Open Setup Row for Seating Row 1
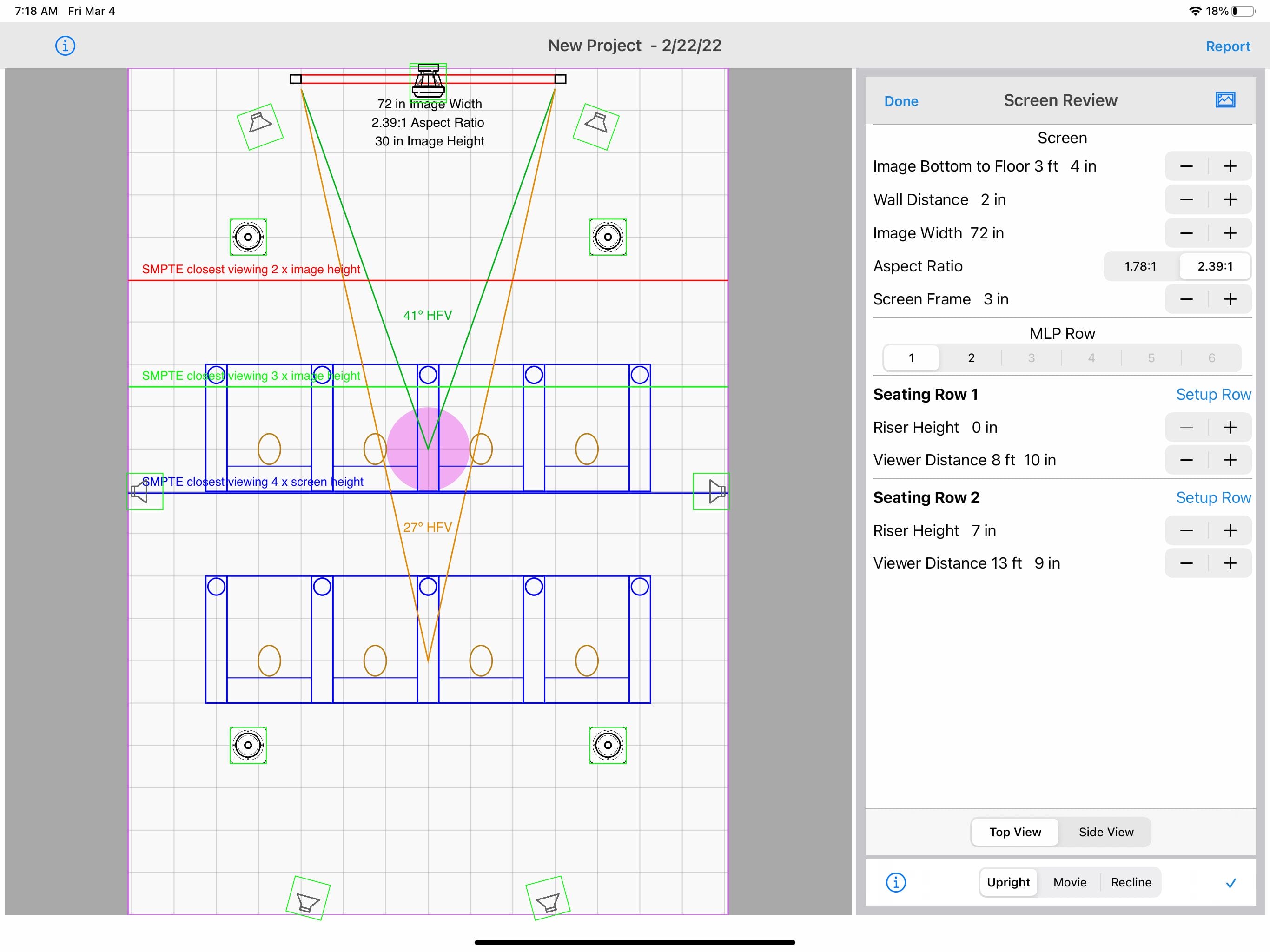Viewport: 1270px width, 952px height. pyautogui.click(x=1212, y=395)
